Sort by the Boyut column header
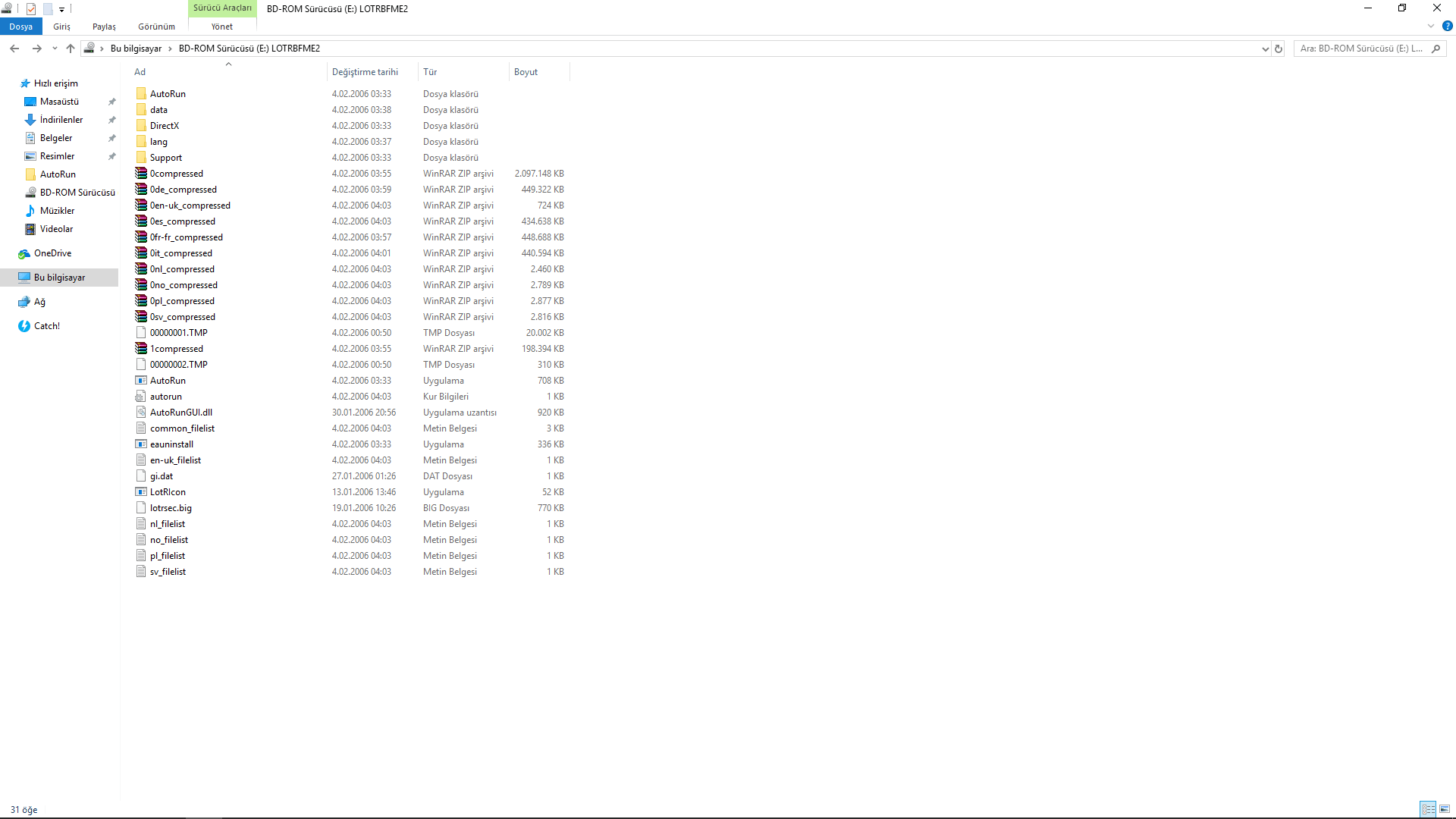 [x=526, y=72]
